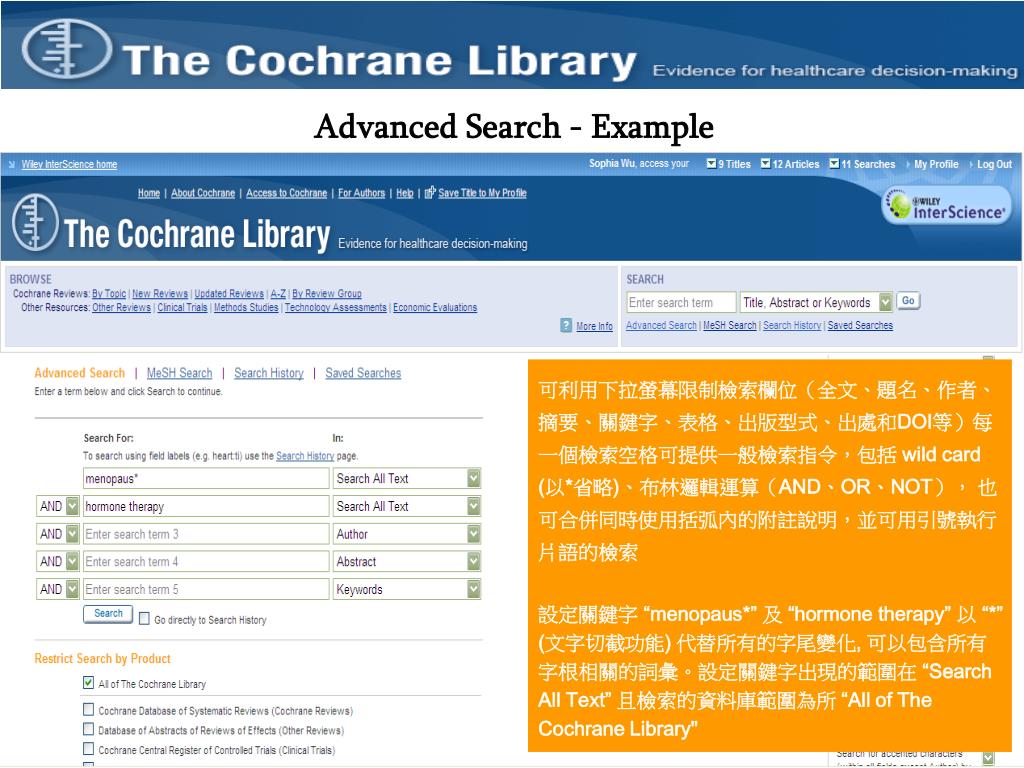Image resolution: width=1024 pixels, height=768 pixels.
Task: Click the quick Enter search term field
Action: (x=680, y=302)
